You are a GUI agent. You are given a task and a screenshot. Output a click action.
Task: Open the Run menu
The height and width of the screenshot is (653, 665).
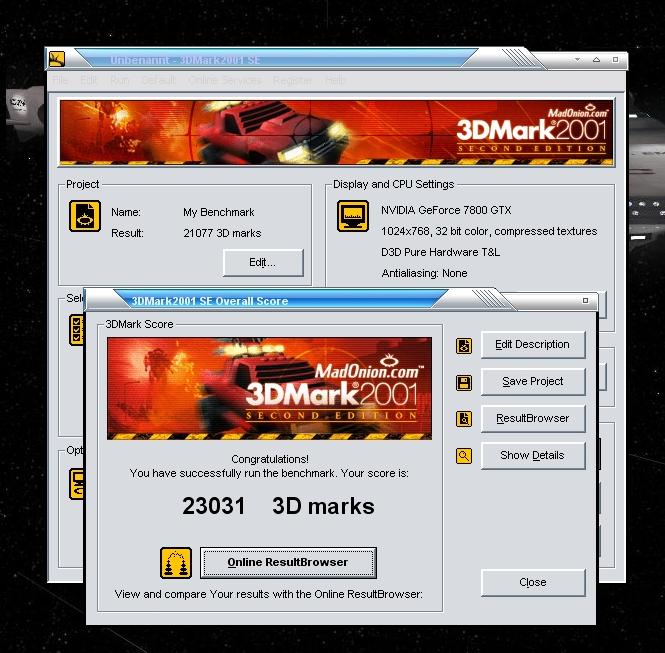tap(120, 80)
